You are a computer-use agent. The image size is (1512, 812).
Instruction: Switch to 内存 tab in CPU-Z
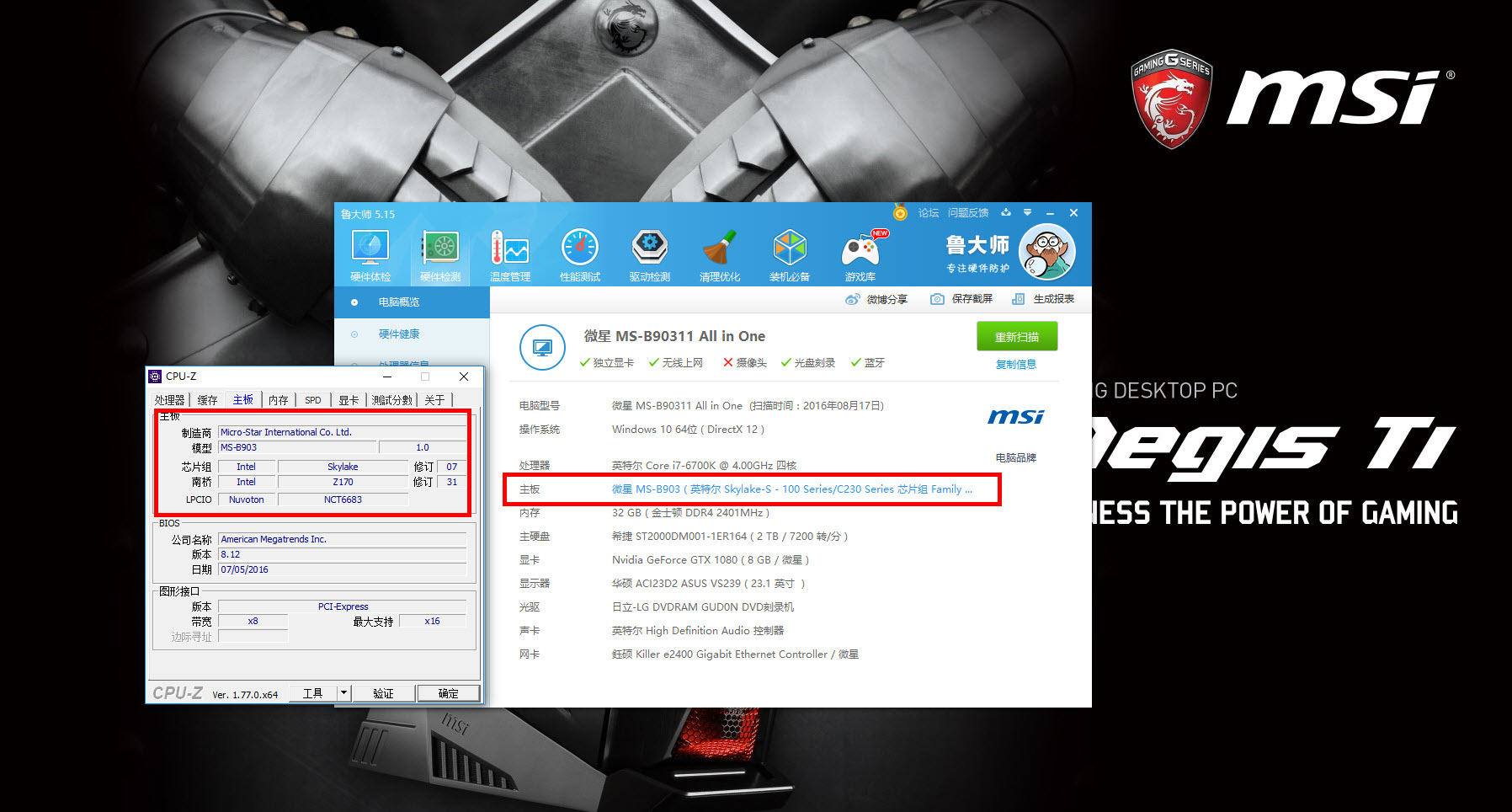(x=279, y=400)
